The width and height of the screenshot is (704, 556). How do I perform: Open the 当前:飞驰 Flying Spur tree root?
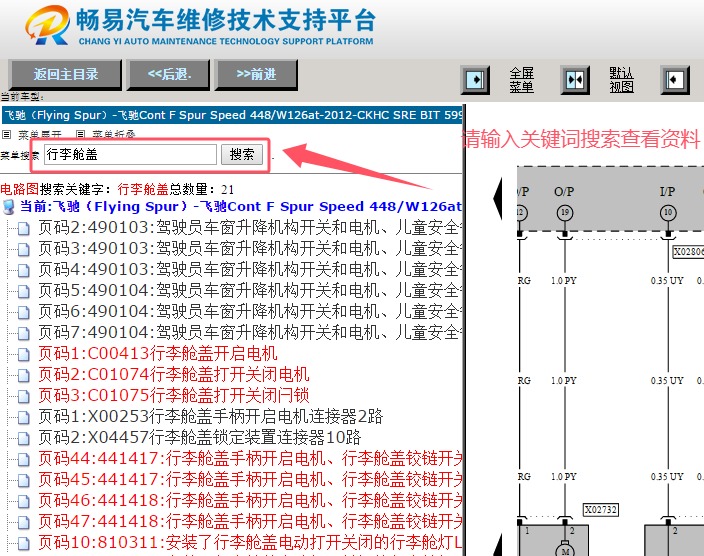[x=241, y=207]
